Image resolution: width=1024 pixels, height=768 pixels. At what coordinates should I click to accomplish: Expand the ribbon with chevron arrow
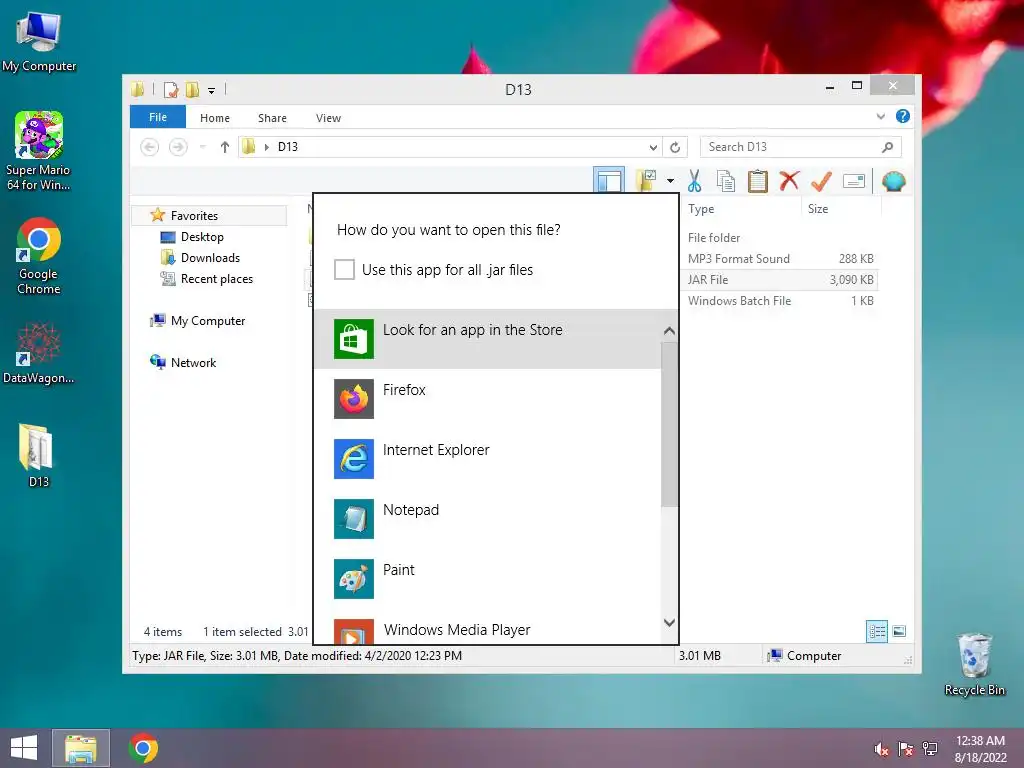point(880,116)
